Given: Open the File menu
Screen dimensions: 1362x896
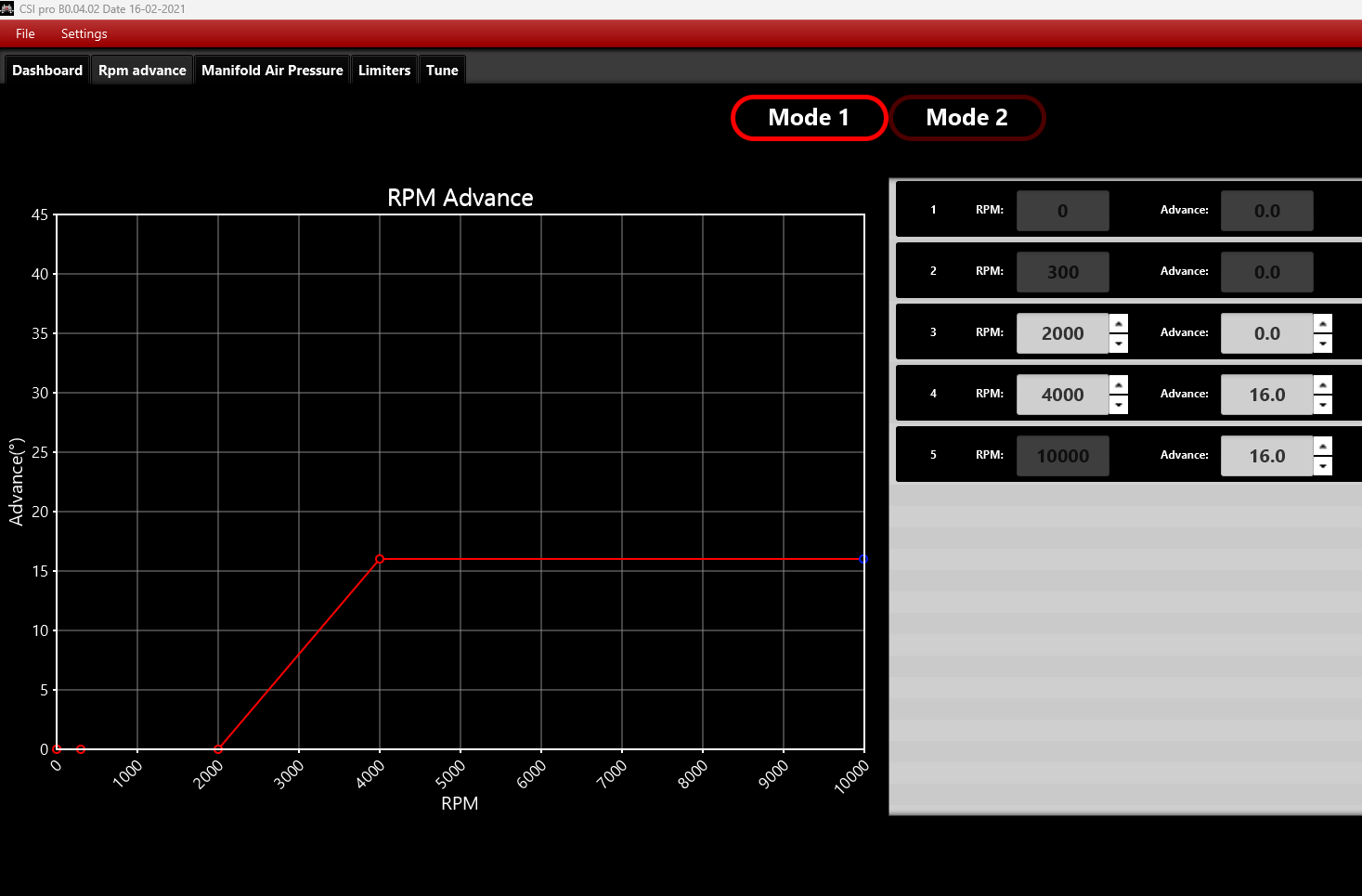Looking at the screenshot, I should pyautogui.click(x=25, y=33).
